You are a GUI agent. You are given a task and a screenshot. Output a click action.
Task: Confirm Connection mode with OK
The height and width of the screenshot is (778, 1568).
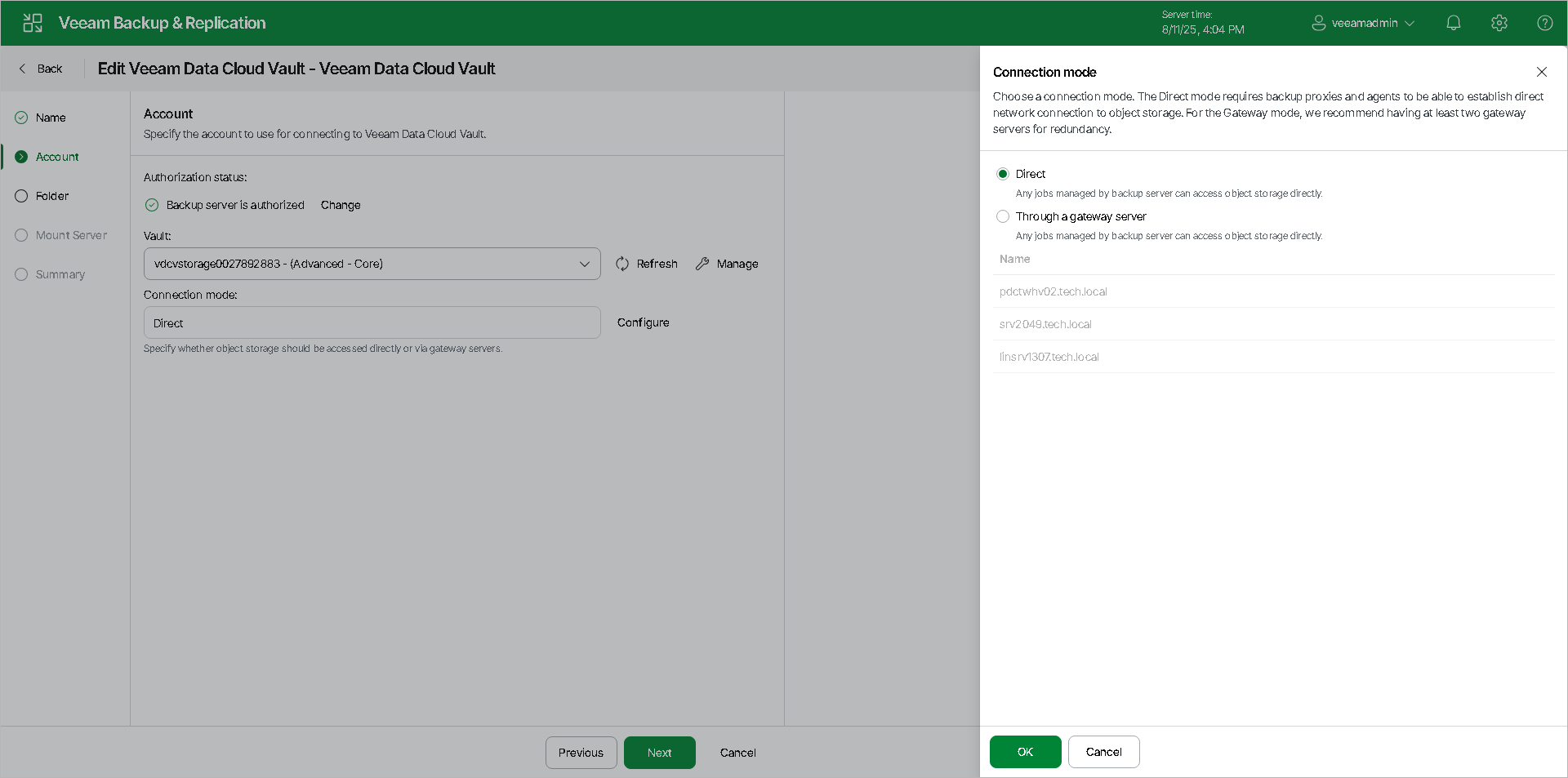[x=1026, y=752]
